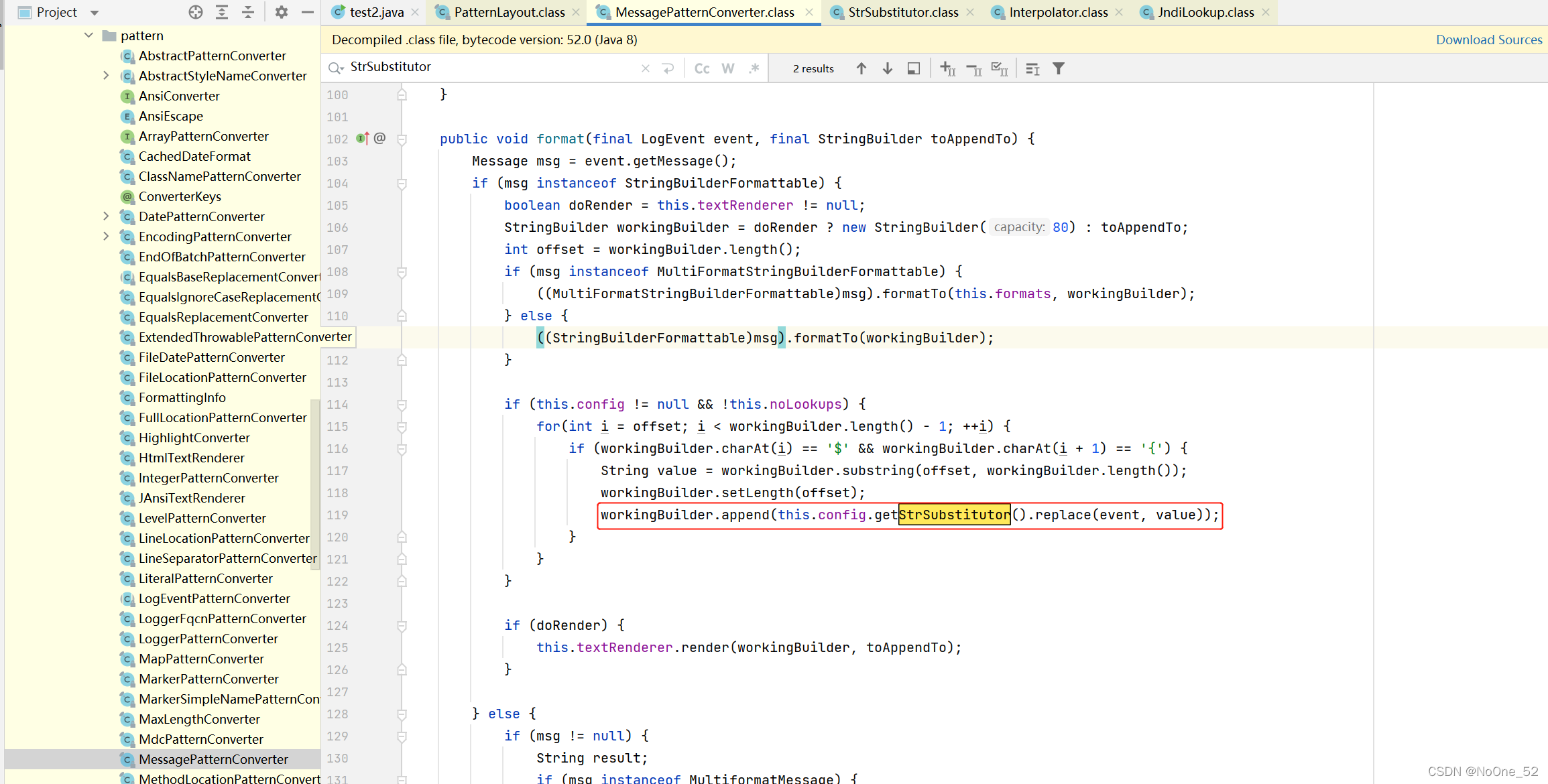Expand DatePatternConverter tree node
Viewport: 1548px width, 784px height.
click(x=106, y=216)
